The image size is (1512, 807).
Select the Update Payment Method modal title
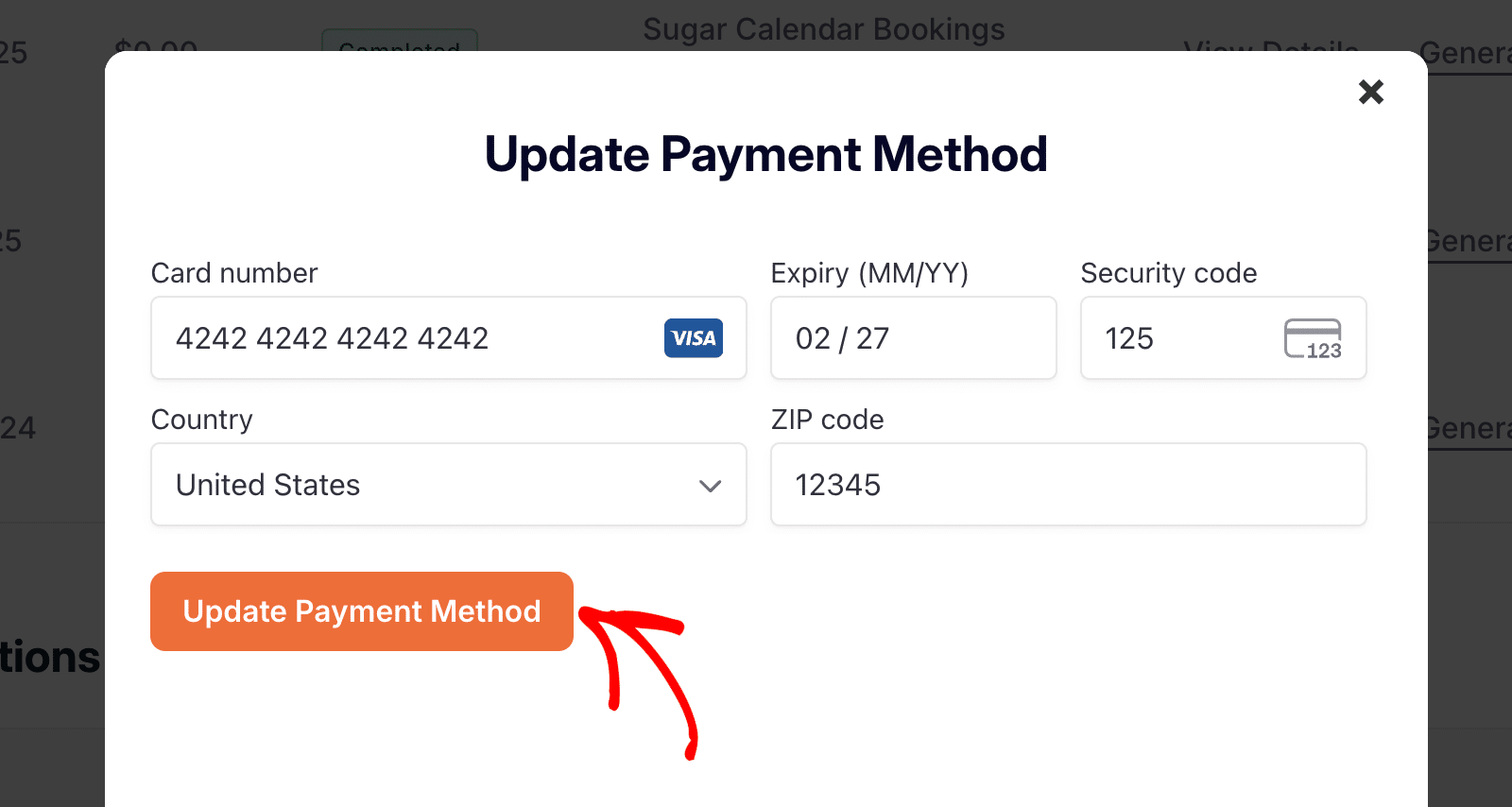coord(765,154)
